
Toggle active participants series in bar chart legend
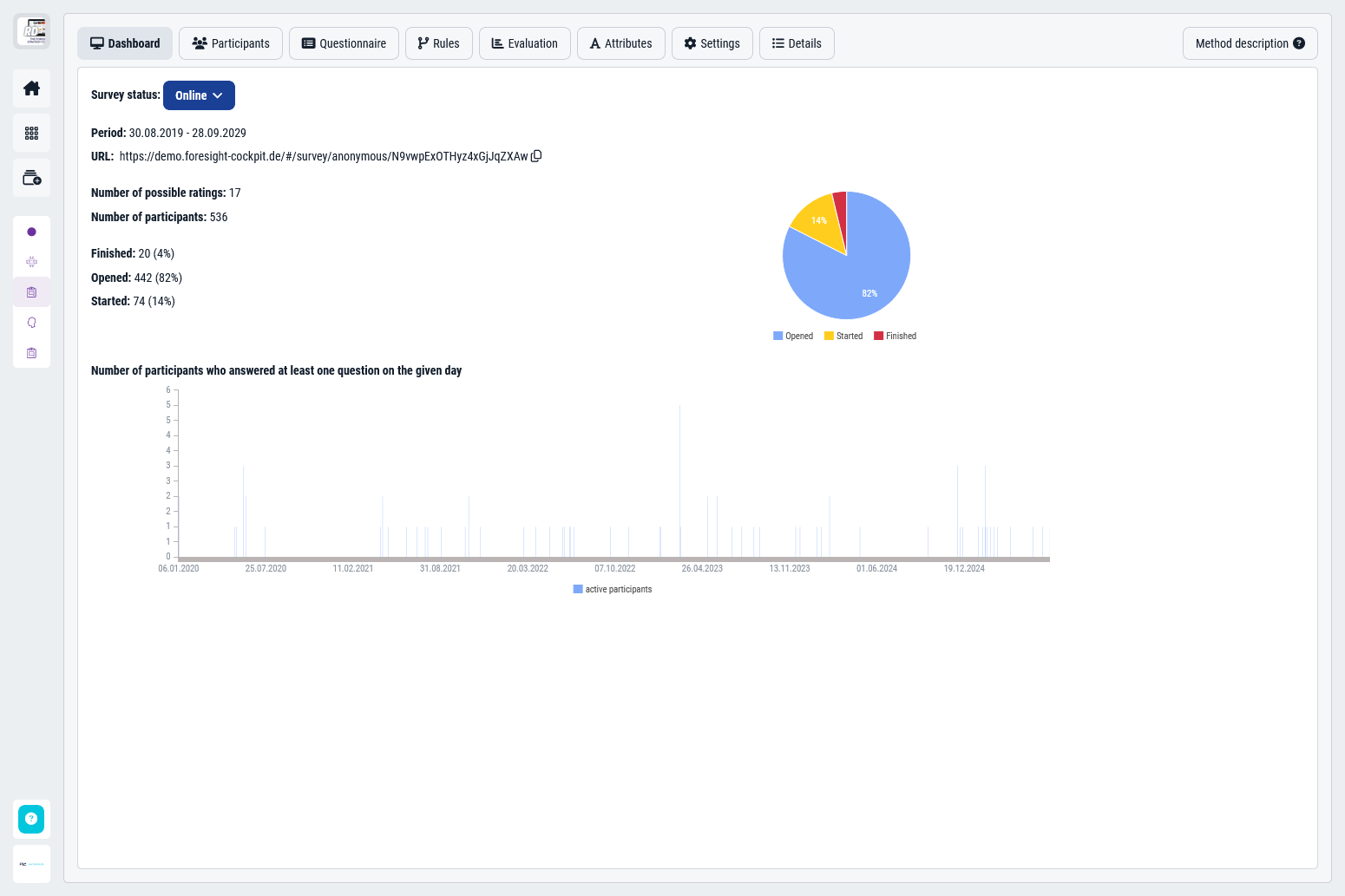tap(613, 590)
